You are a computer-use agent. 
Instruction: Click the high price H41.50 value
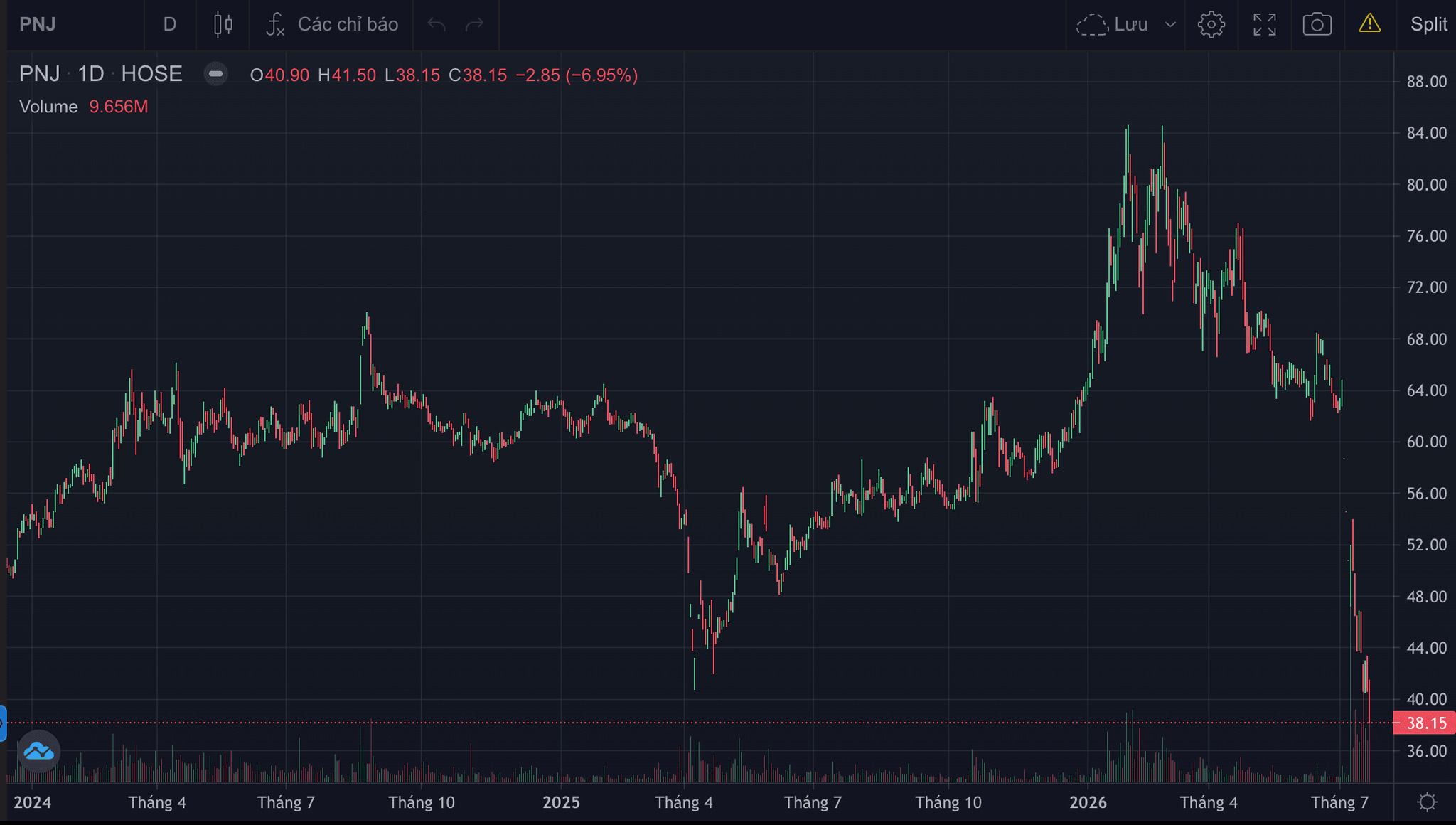(x=347, y=75)
